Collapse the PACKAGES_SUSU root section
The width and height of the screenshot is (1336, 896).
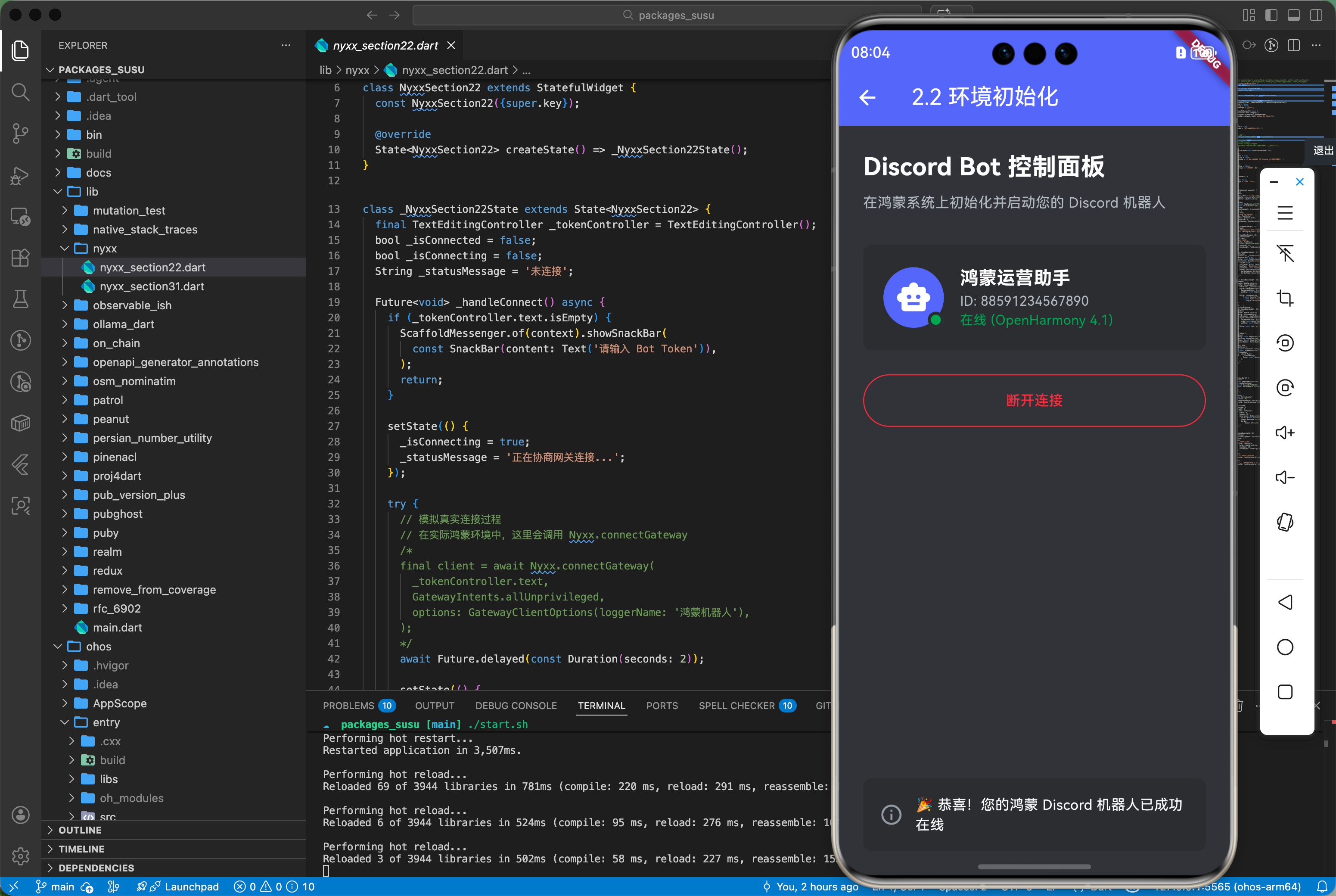click(x=174, y=69)
